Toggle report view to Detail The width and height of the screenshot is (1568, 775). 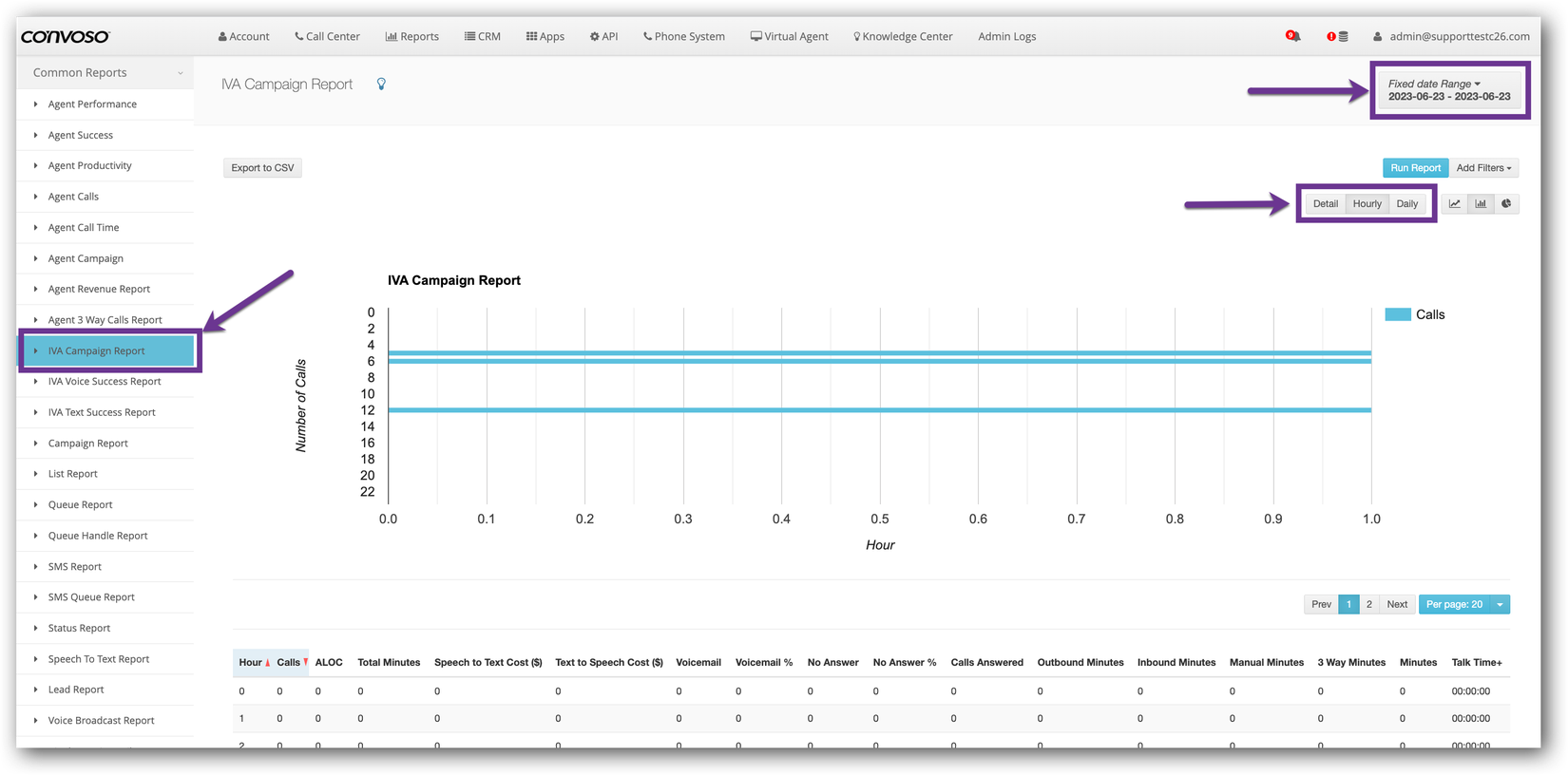pyautogui.click(x=1325, y=204)
